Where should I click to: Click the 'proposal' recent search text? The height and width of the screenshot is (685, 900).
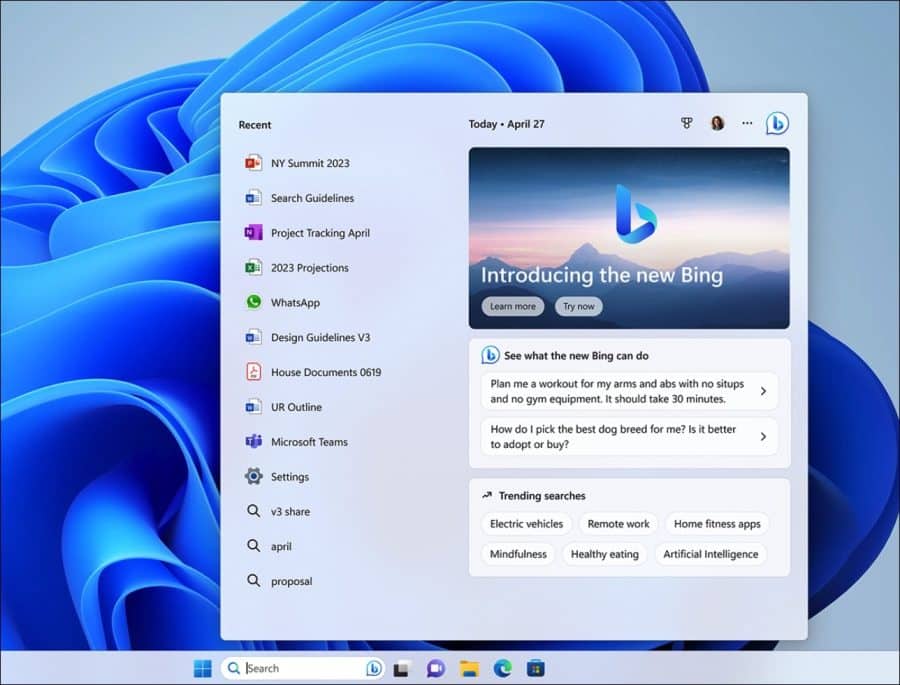tap(292, 582)
